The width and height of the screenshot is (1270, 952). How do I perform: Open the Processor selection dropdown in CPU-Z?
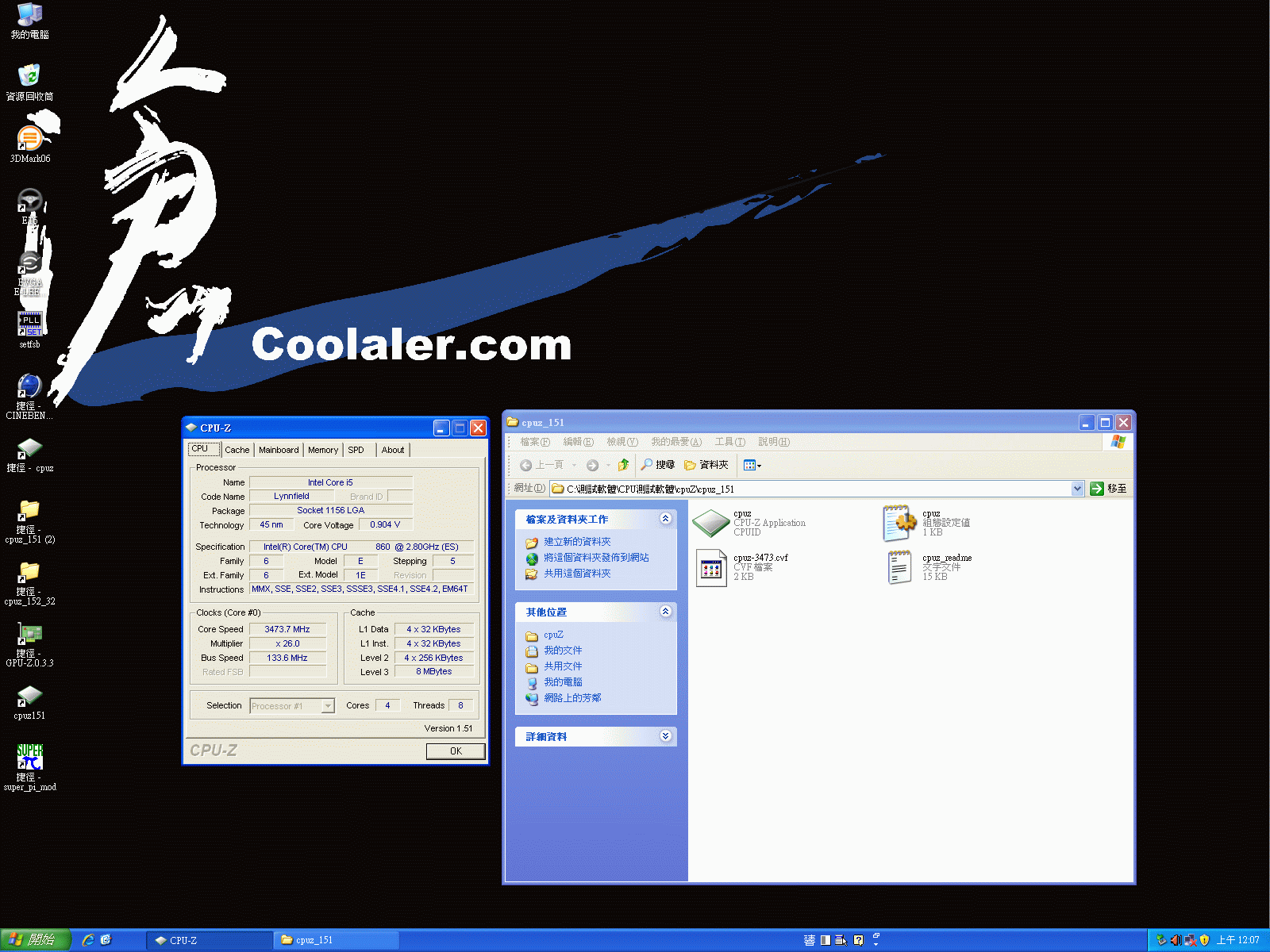[328, 706]
